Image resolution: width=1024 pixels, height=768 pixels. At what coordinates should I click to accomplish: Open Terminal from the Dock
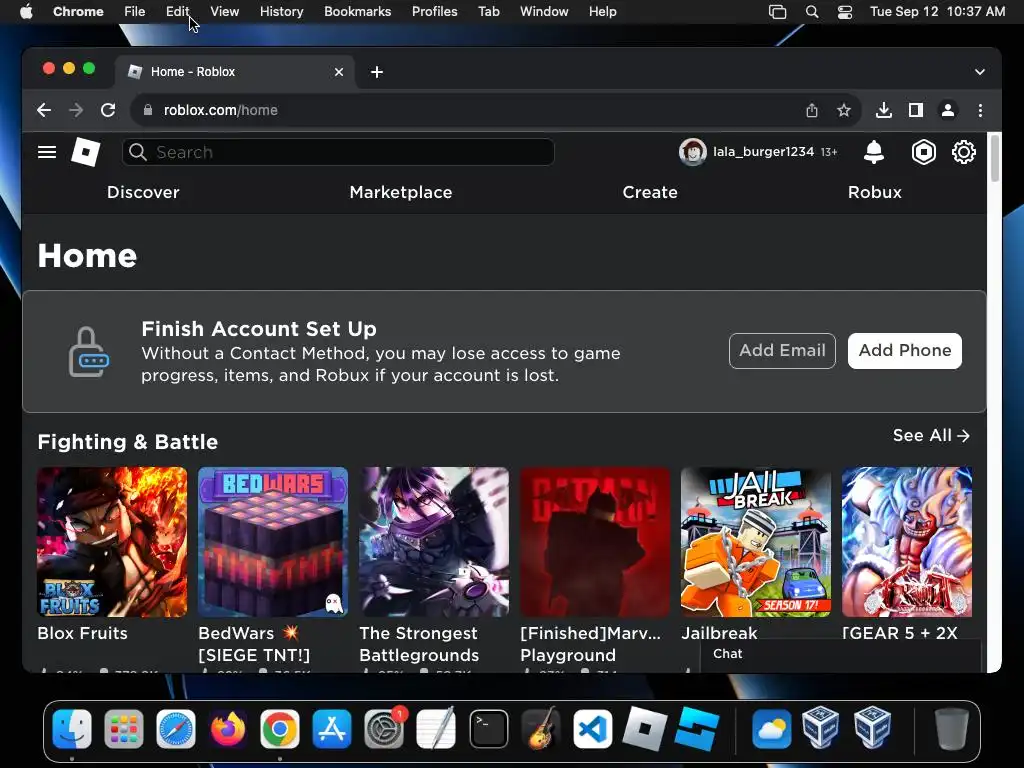488,729
